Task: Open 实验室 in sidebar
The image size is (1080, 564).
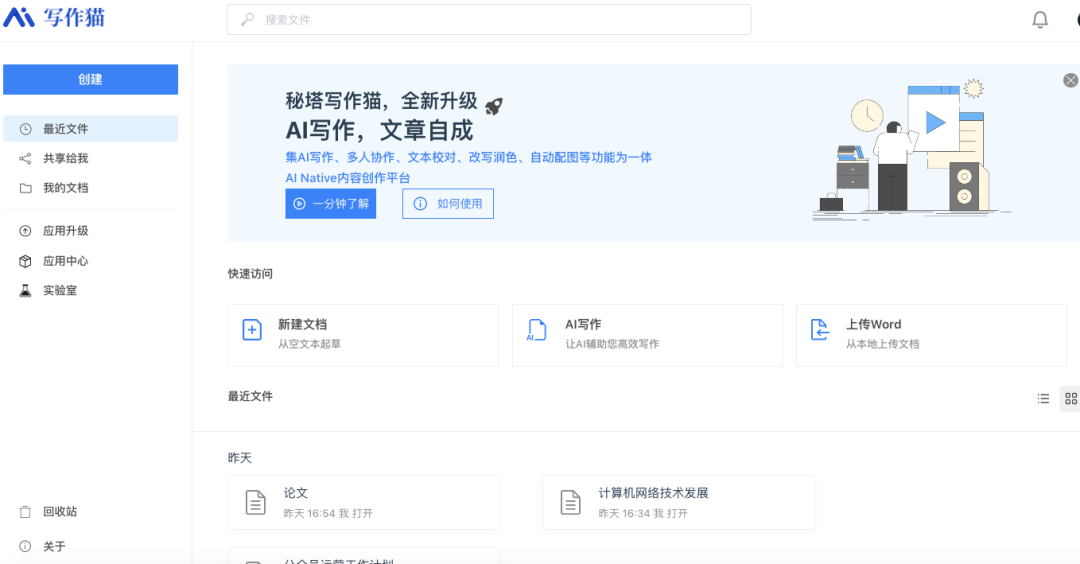Action: click(90, 291)
